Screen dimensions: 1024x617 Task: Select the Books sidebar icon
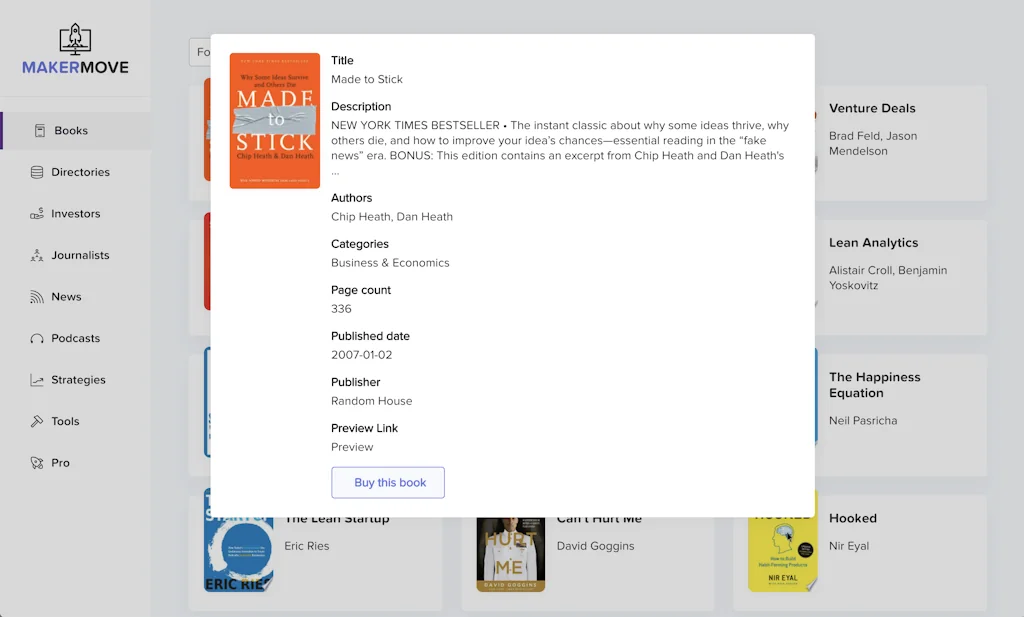click(40, 129)
